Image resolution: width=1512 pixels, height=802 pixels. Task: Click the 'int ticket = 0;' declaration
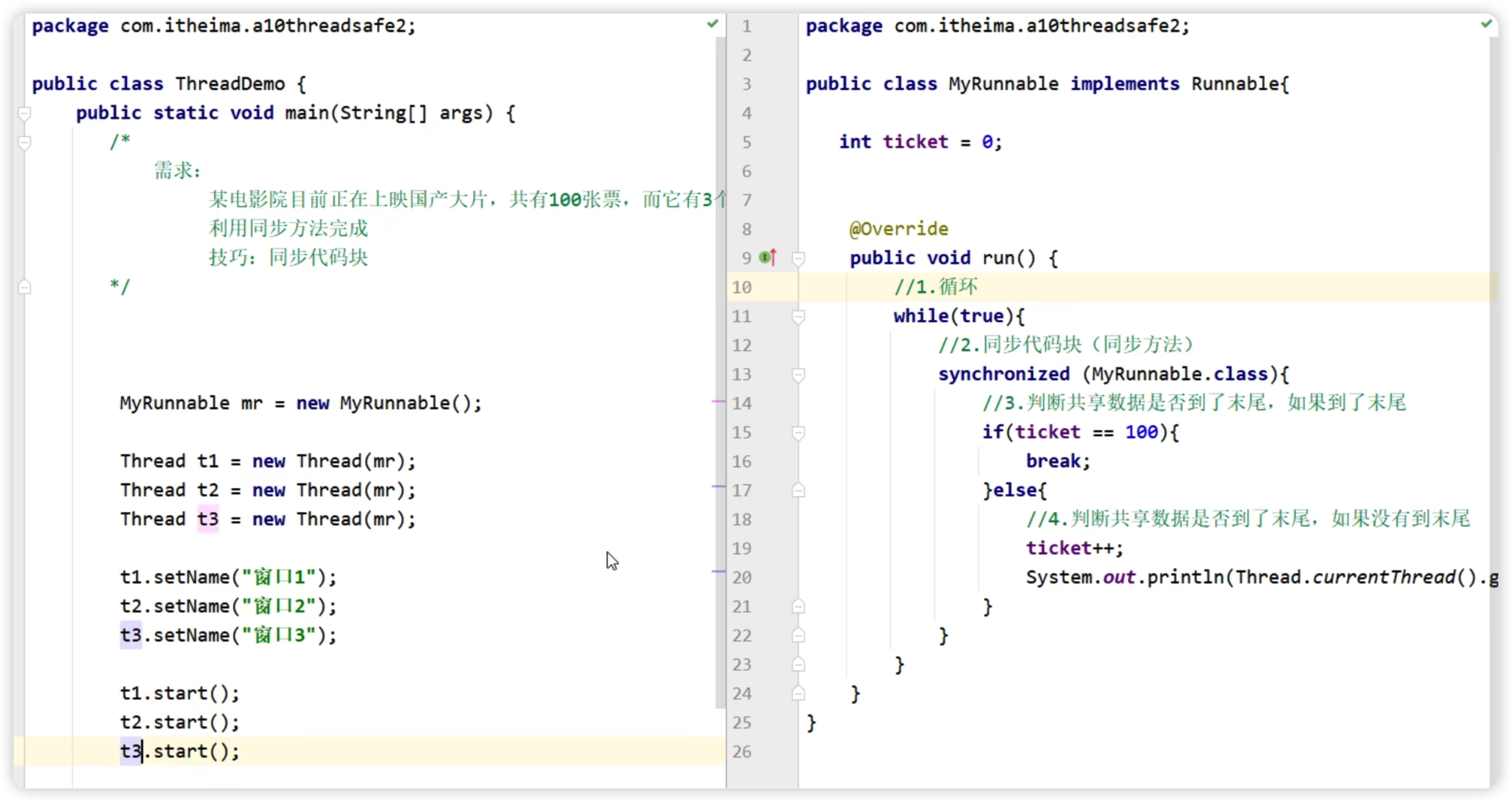click(920, 142)
